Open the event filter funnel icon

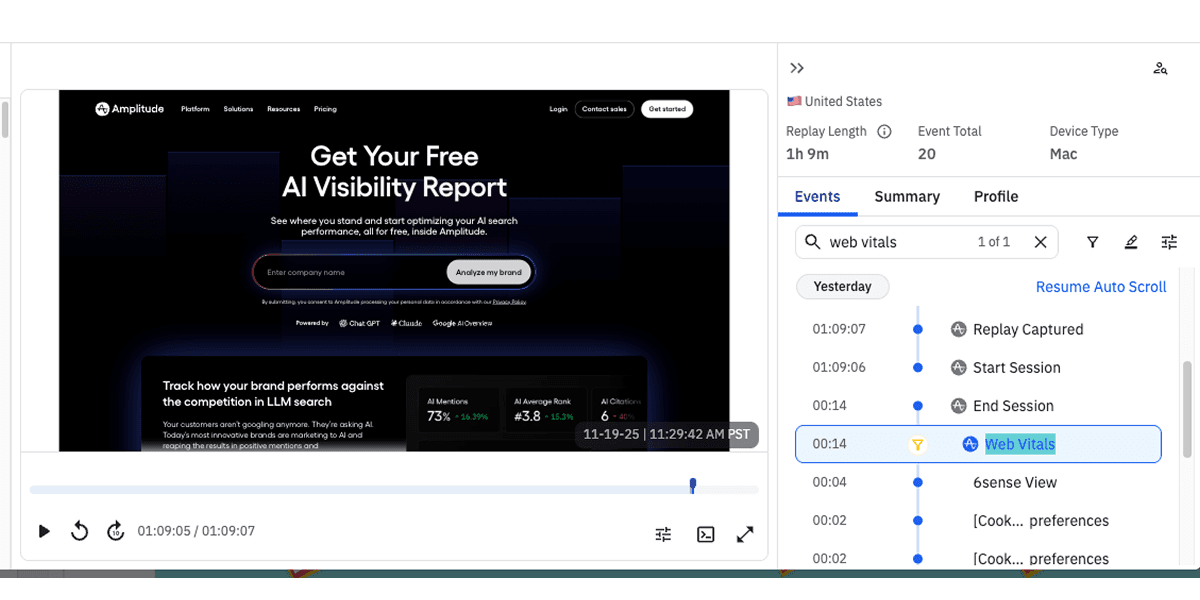1092,242
